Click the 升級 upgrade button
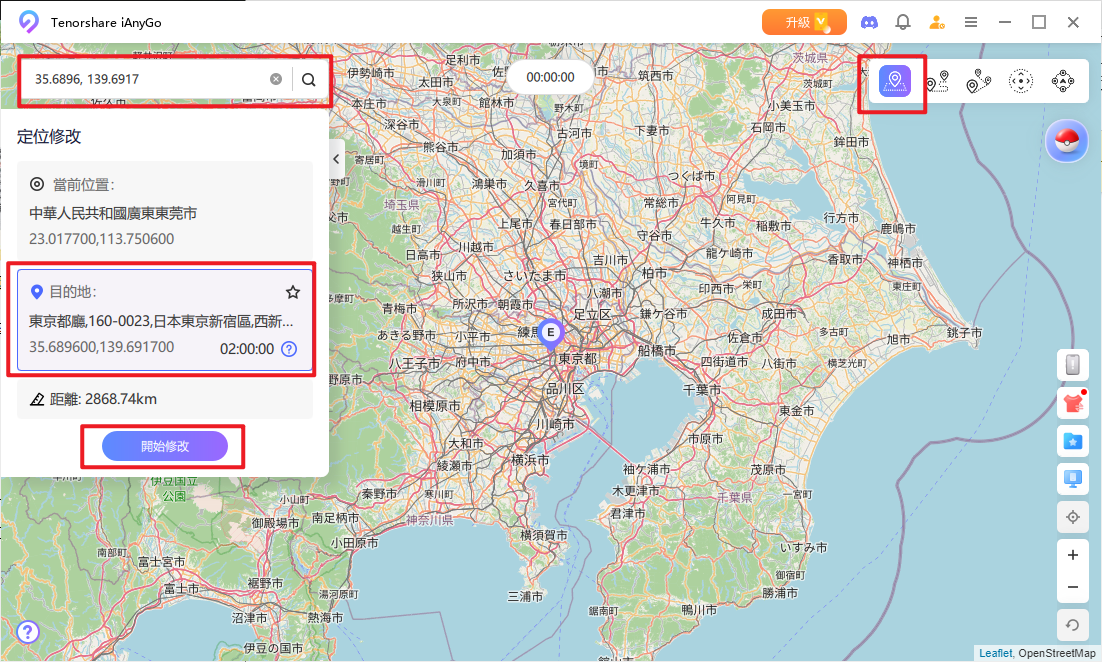1102x662 pixels. click(804, 22)
